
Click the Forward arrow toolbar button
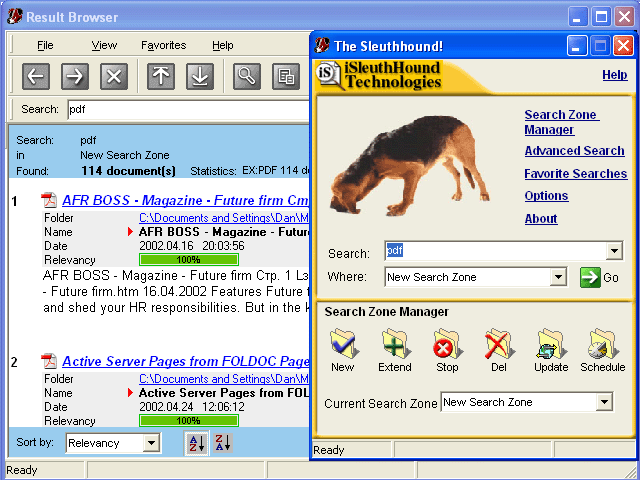pos(75,76)
